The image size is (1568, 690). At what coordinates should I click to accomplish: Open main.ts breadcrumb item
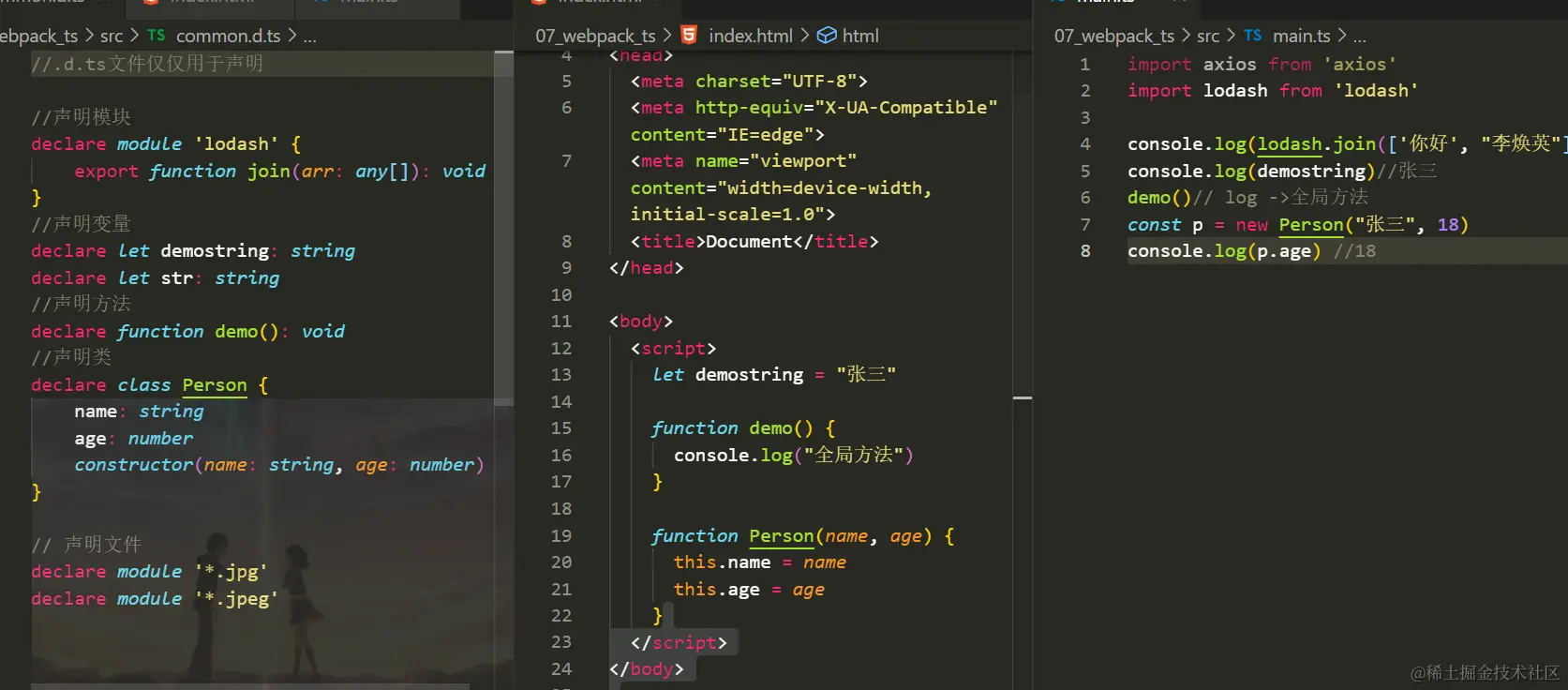coord(1302,36)
